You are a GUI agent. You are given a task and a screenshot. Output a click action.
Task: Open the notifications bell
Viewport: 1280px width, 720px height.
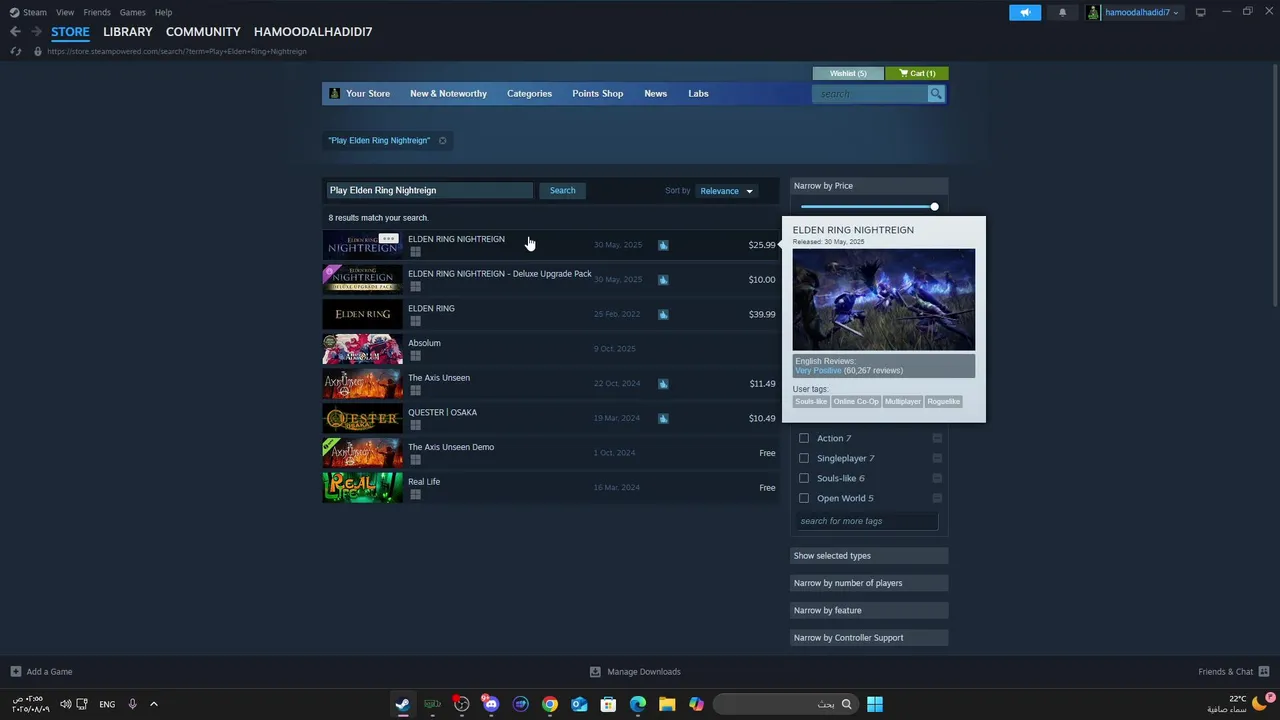point(1062,12)
